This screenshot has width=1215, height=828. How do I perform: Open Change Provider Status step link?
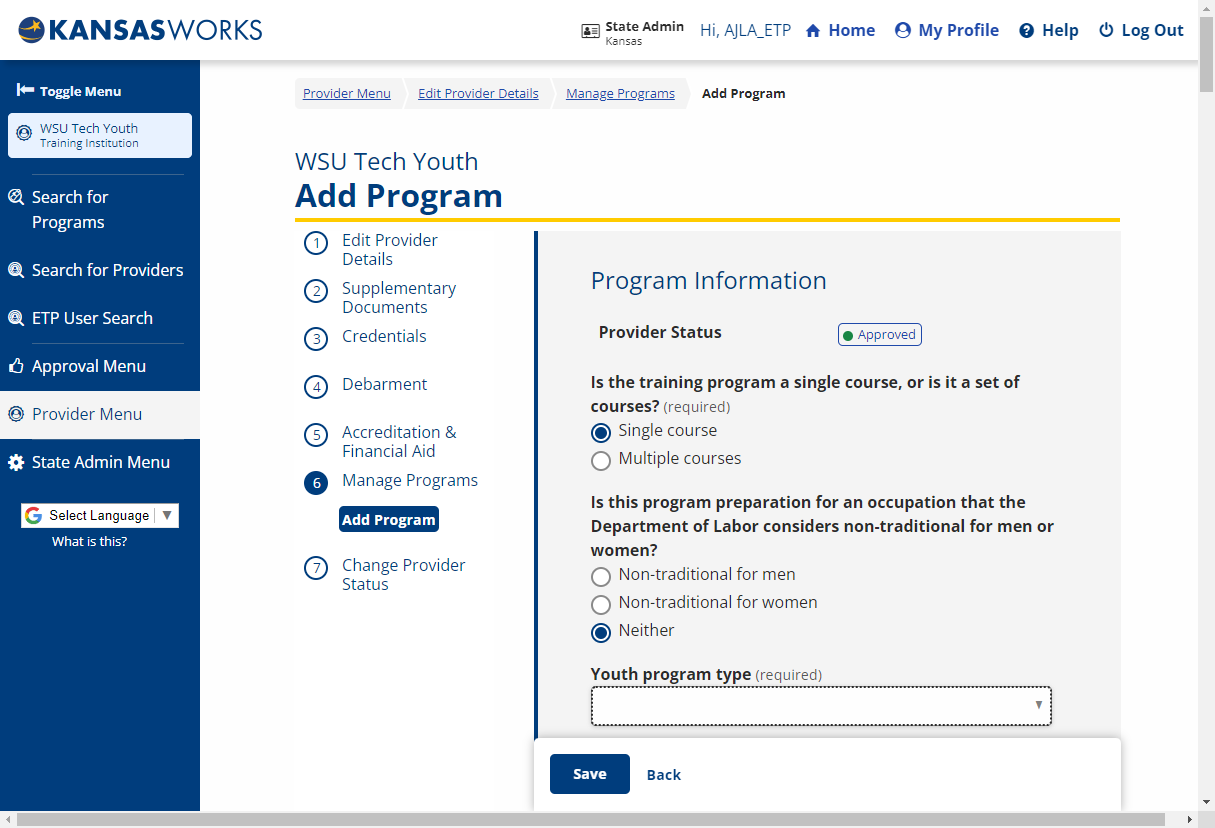pyautogui.click(x=404, y=575)
